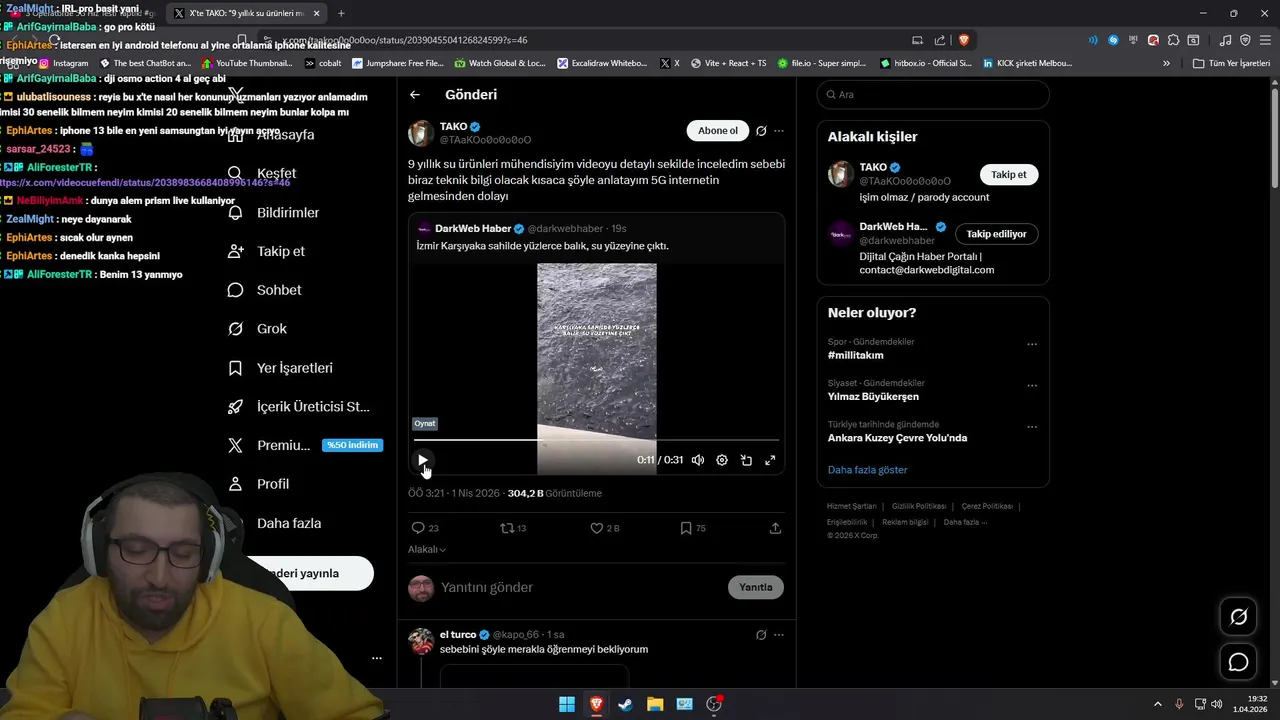
Task: Open video in picture-in-picture mode
Action: coord(746,460)
